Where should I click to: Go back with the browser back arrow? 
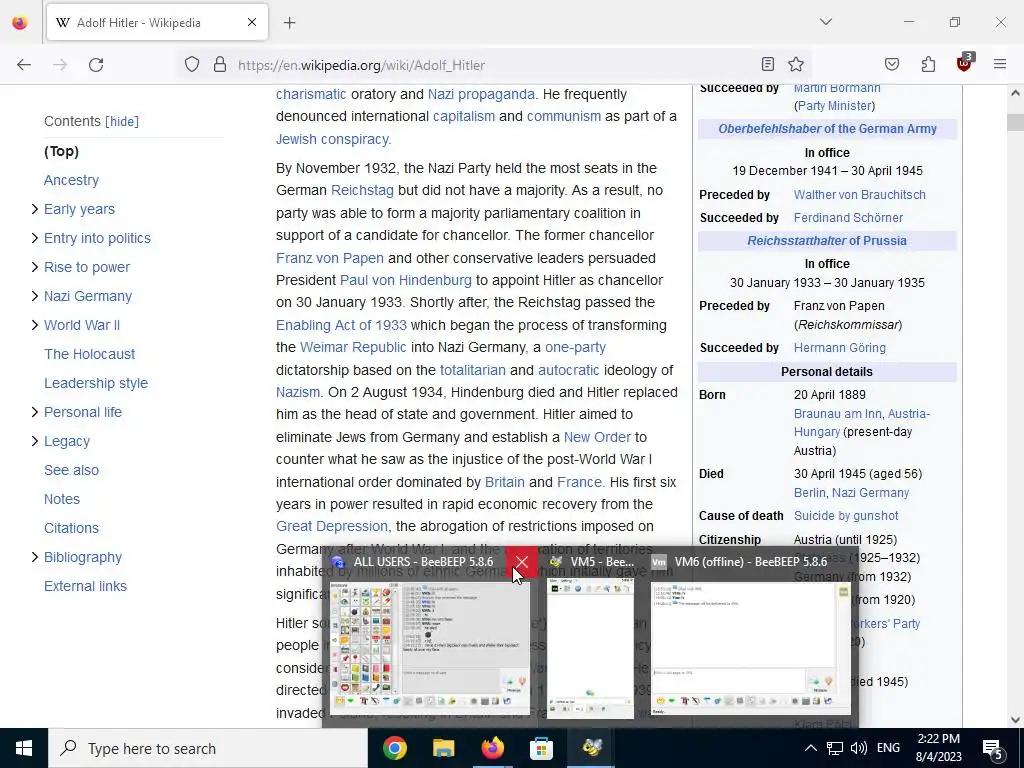click(24, 65)
